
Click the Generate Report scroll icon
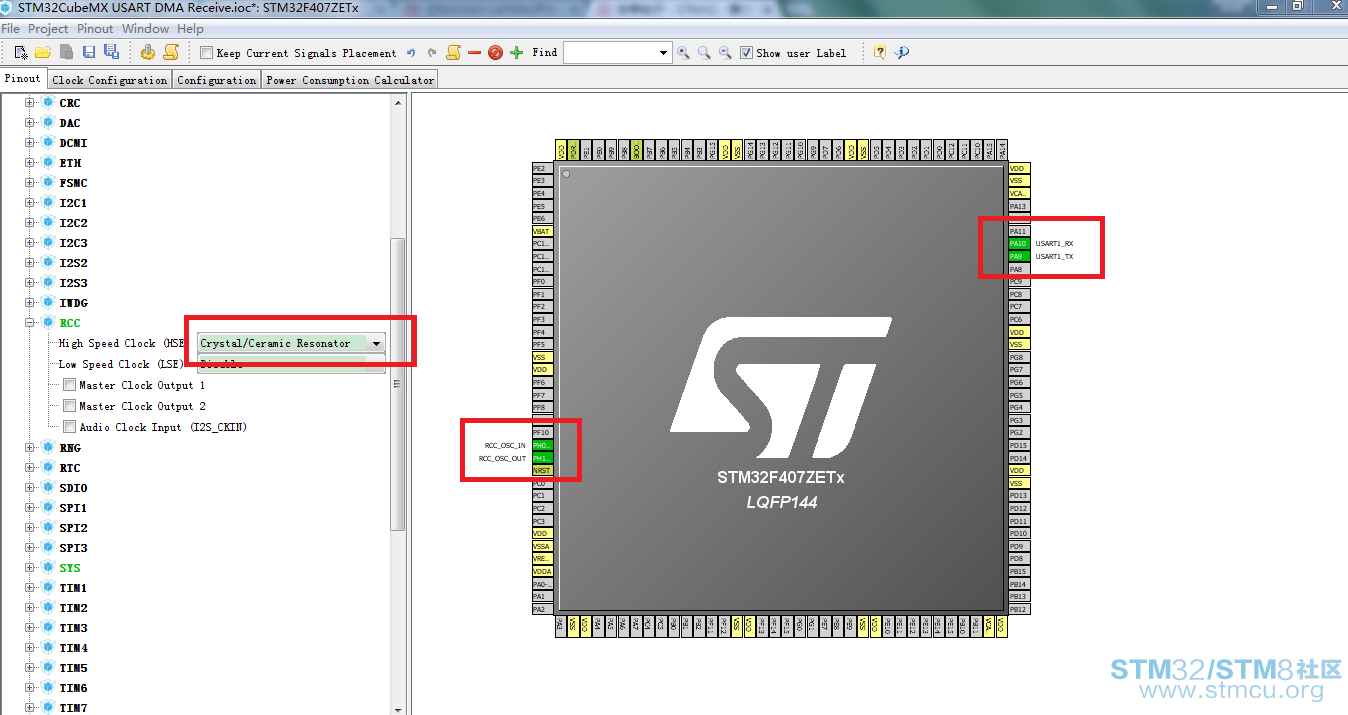pos(171,52)
